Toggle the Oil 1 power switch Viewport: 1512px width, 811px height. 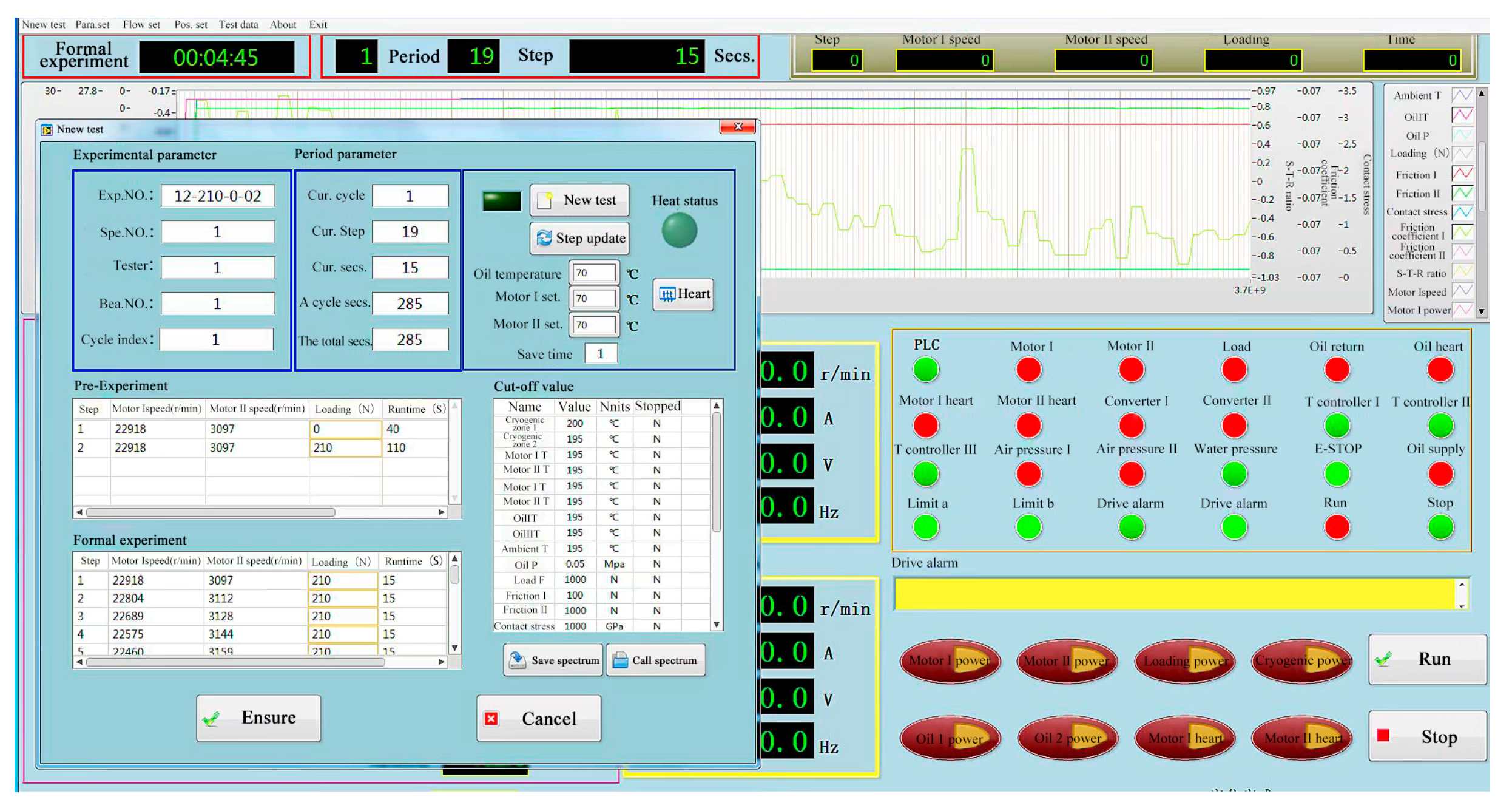point(950,738)
